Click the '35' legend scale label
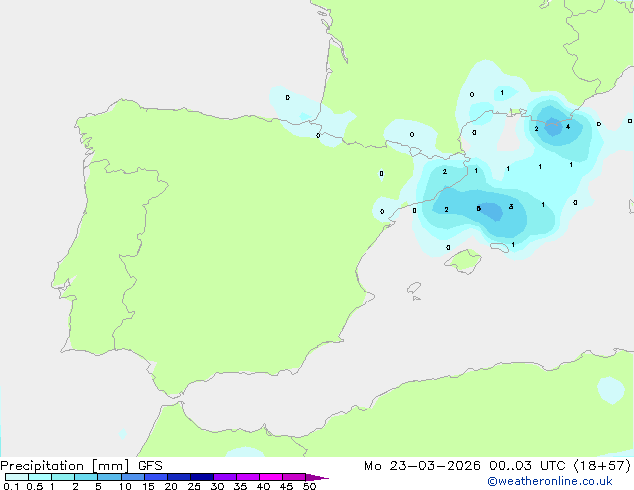The height and width of the screenshot is (490, 634). point(240,486)
